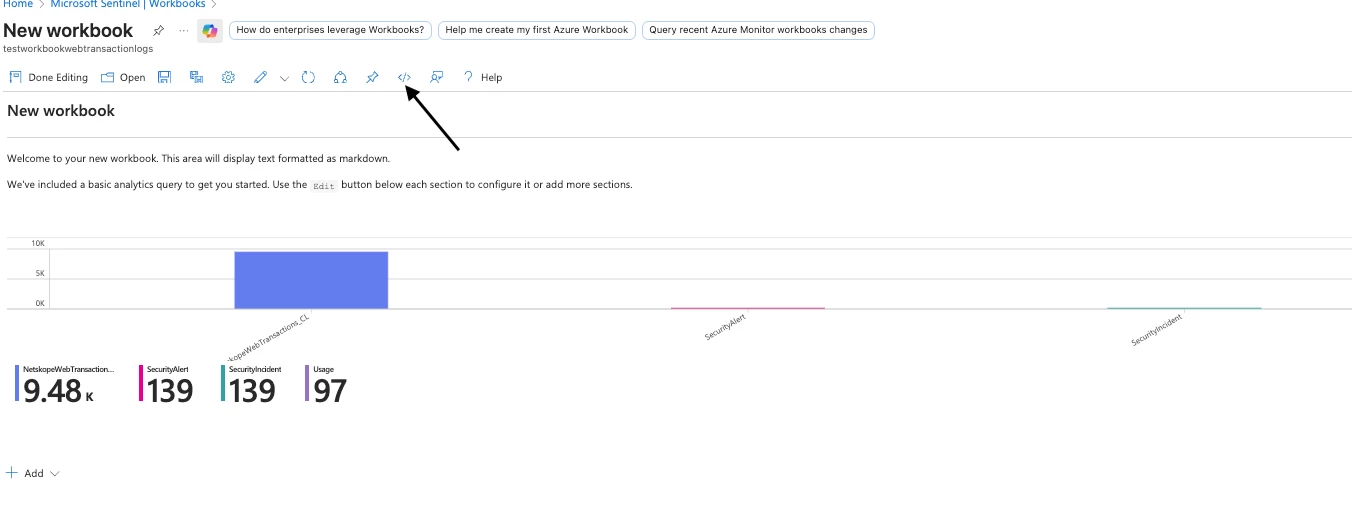Open Microsoft Sentinel | Workbooks breadcrumb
Image resolution: width=1352 pixels, height=525 pixels.
coord(128,4)
